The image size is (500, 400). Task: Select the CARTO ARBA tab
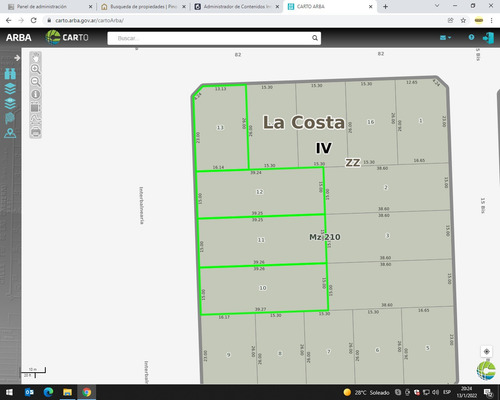[329, 6]
